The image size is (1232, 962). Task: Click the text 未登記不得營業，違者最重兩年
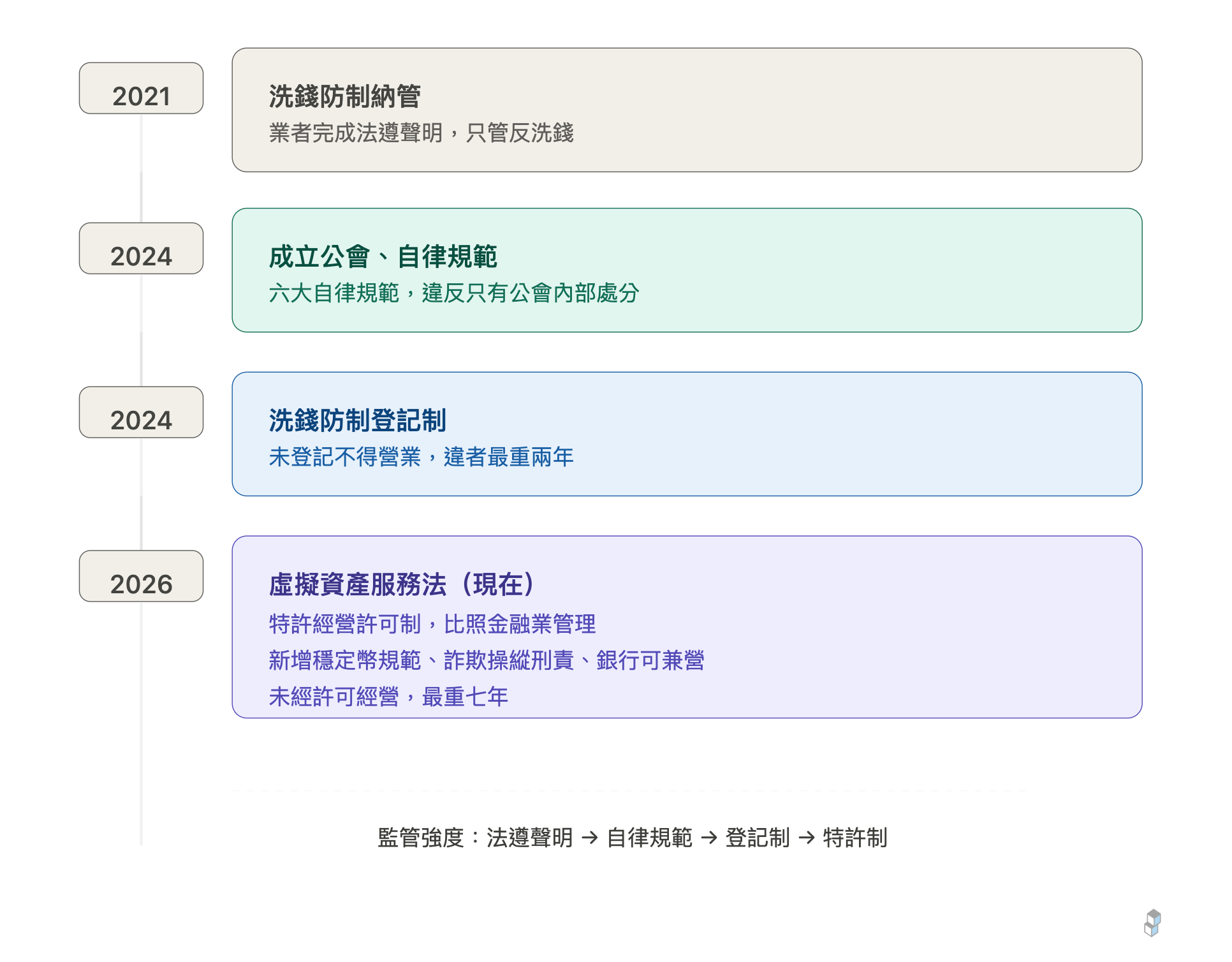coord(422,457)
